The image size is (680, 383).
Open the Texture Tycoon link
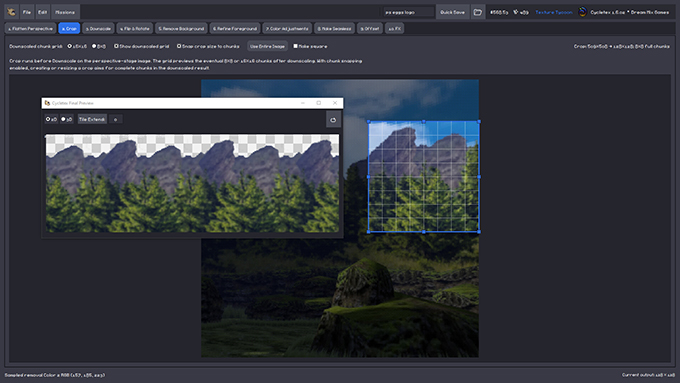(x=554, y=12)
